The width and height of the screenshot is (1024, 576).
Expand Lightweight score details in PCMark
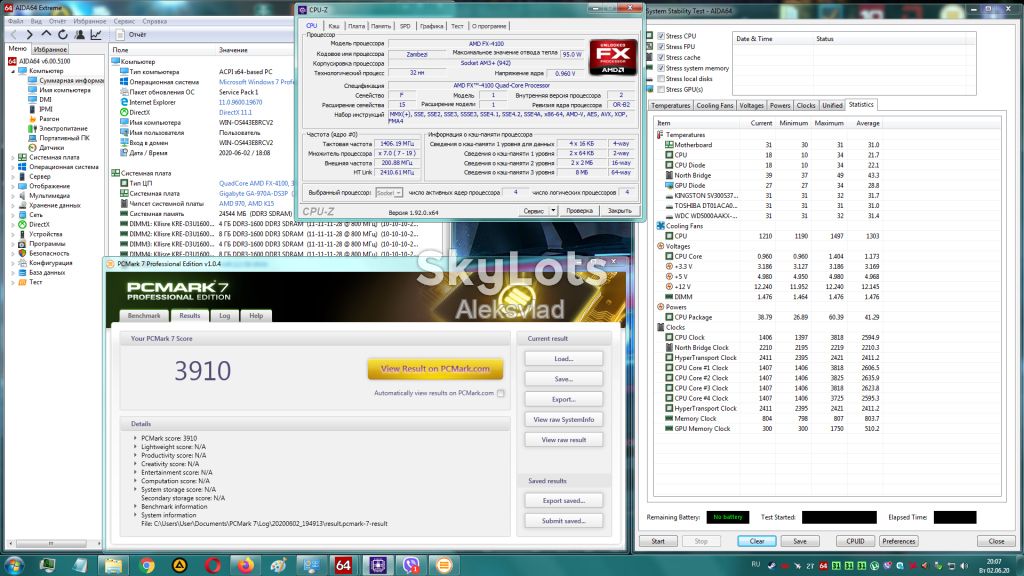(x=135, y=447)
